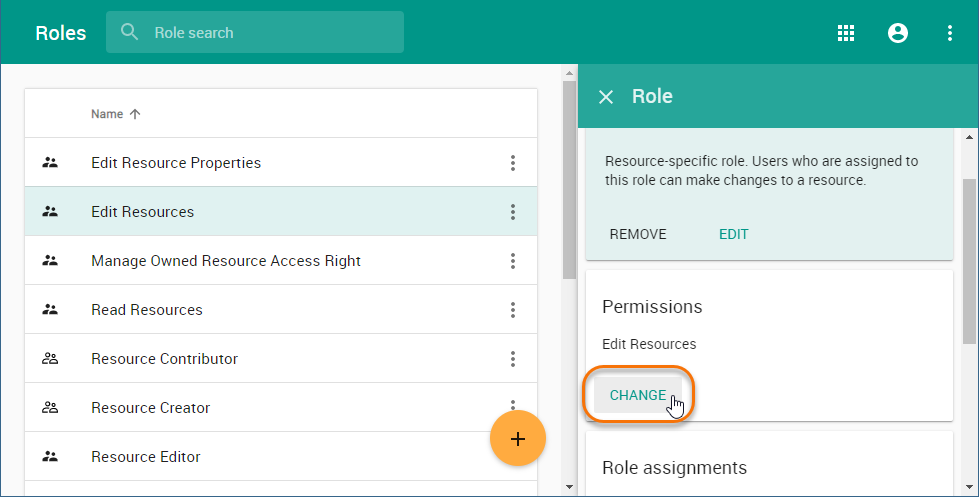Click the magnifier icon in search bar
Viewport: 979px width, 497px height.
click(x=130, y=32)
